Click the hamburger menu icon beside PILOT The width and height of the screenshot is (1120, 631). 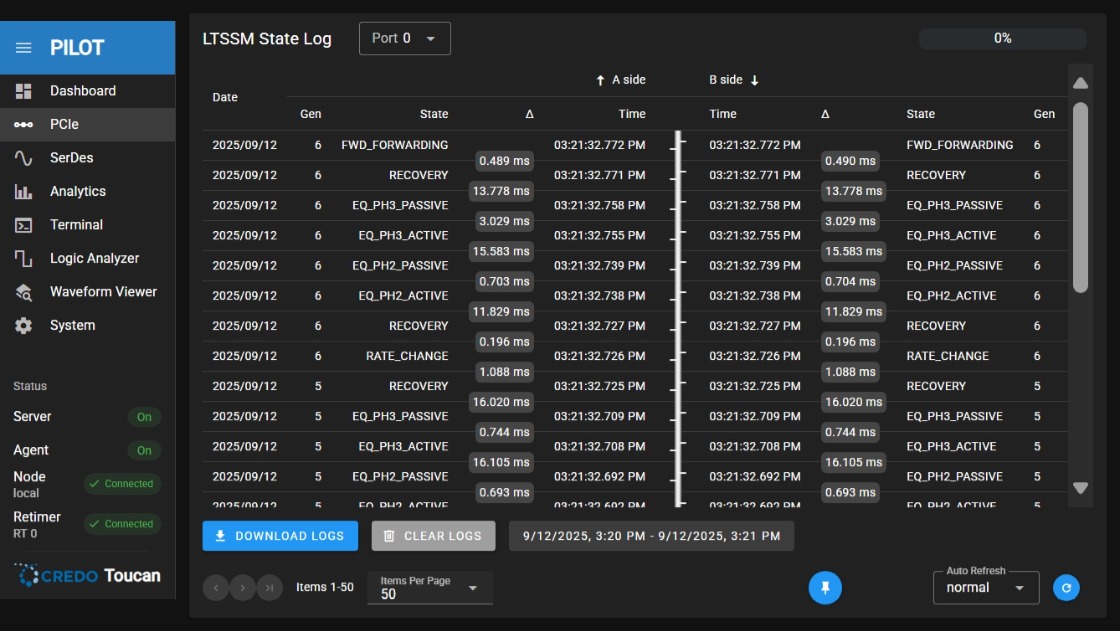coord(24,48)
